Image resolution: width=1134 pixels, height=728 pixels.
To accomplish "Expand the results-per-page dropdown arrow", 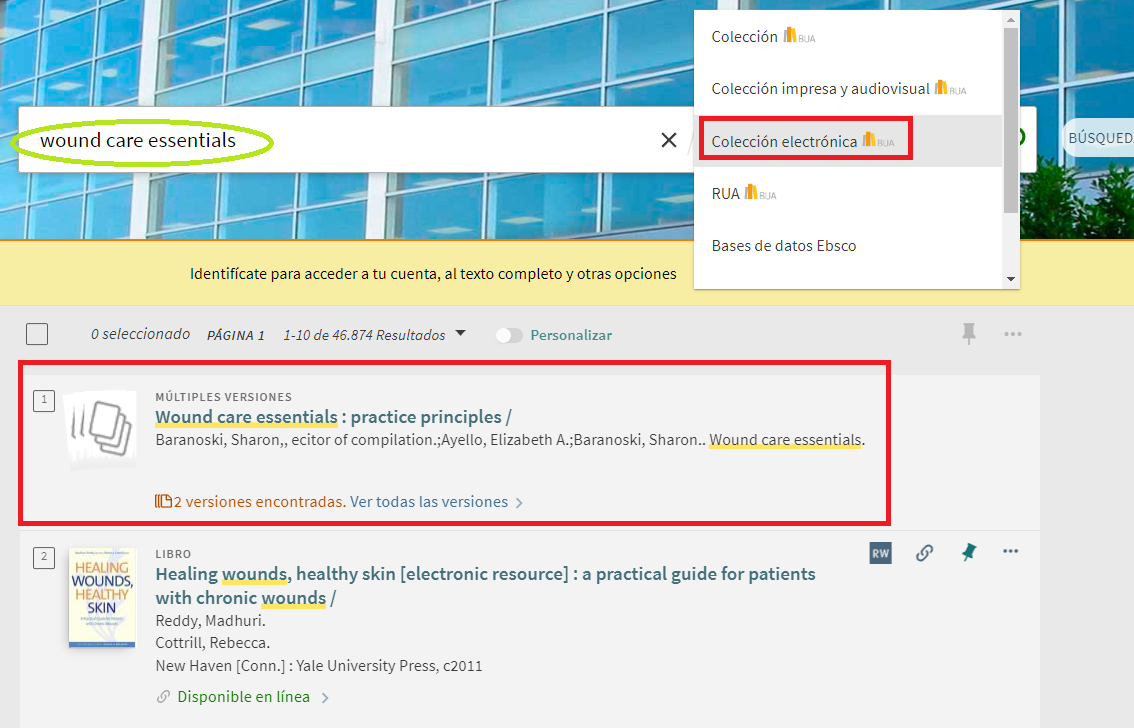I will 460,334.
